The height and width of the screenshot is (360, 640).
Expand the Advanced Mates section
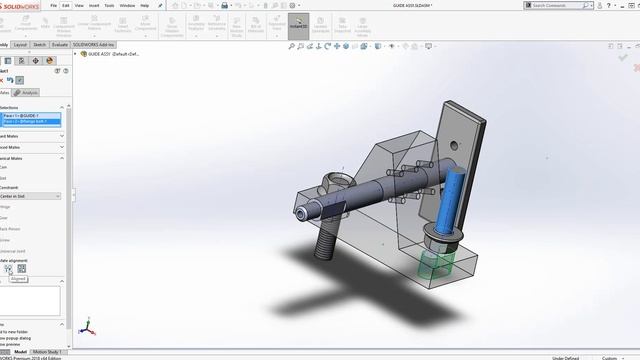pyautogui.click(x=62, y=147)
